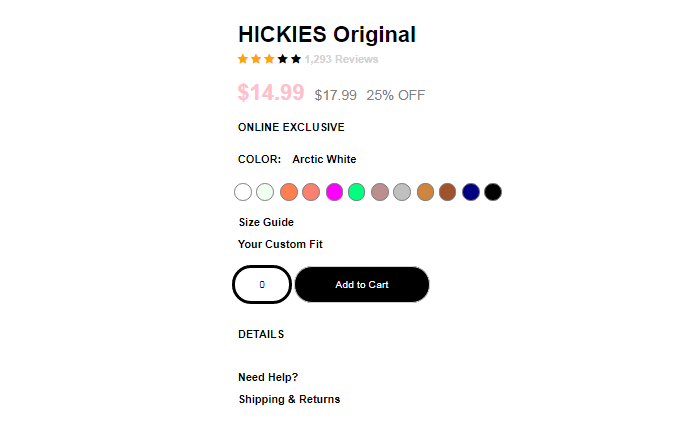The image size is (681, 436).
Task: Focus the quantity input field
Action: [x=262, y=284]
